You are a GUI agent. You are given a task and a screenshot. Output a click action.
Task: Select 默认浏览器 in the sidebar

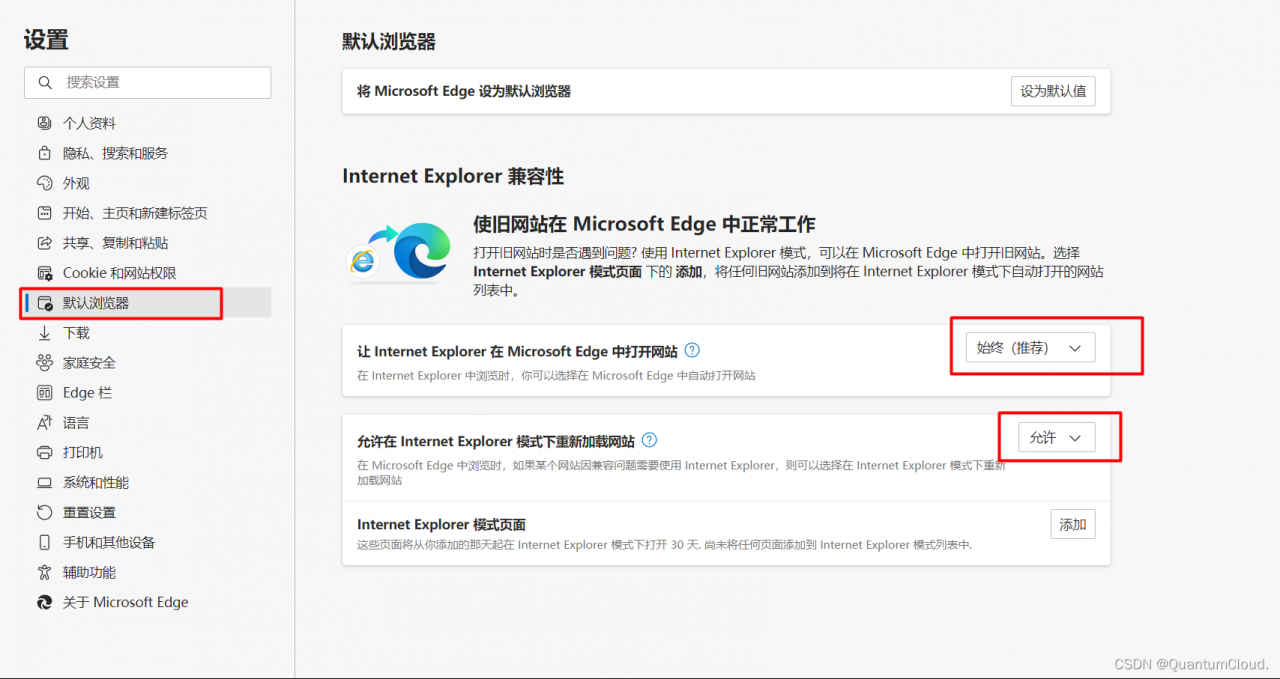[x=147, y=303]
